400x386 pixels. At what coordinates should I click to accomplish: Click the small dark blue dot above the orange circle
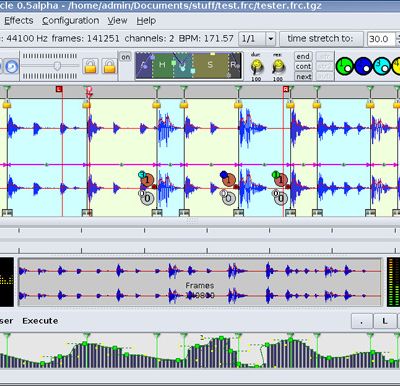pos(224,174)
